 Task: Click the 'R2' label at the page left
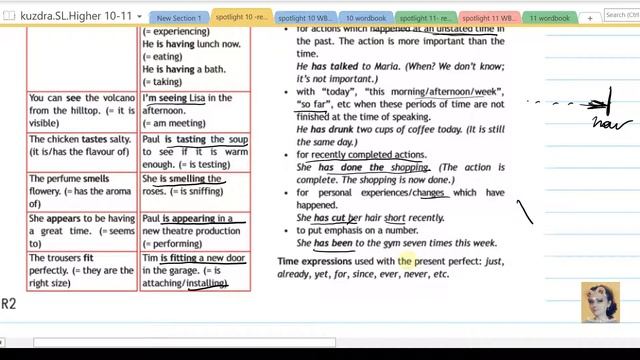coord(8,304)
